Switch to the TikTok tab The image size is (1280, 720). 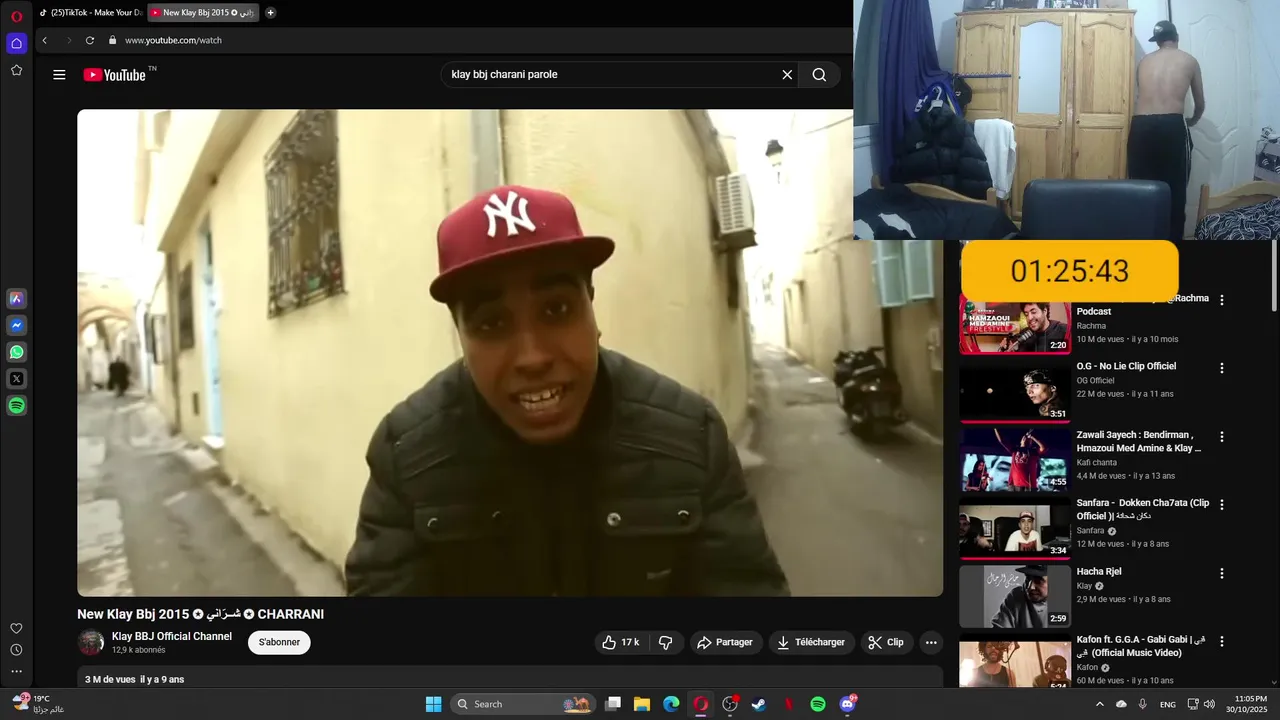pos(90,13)
